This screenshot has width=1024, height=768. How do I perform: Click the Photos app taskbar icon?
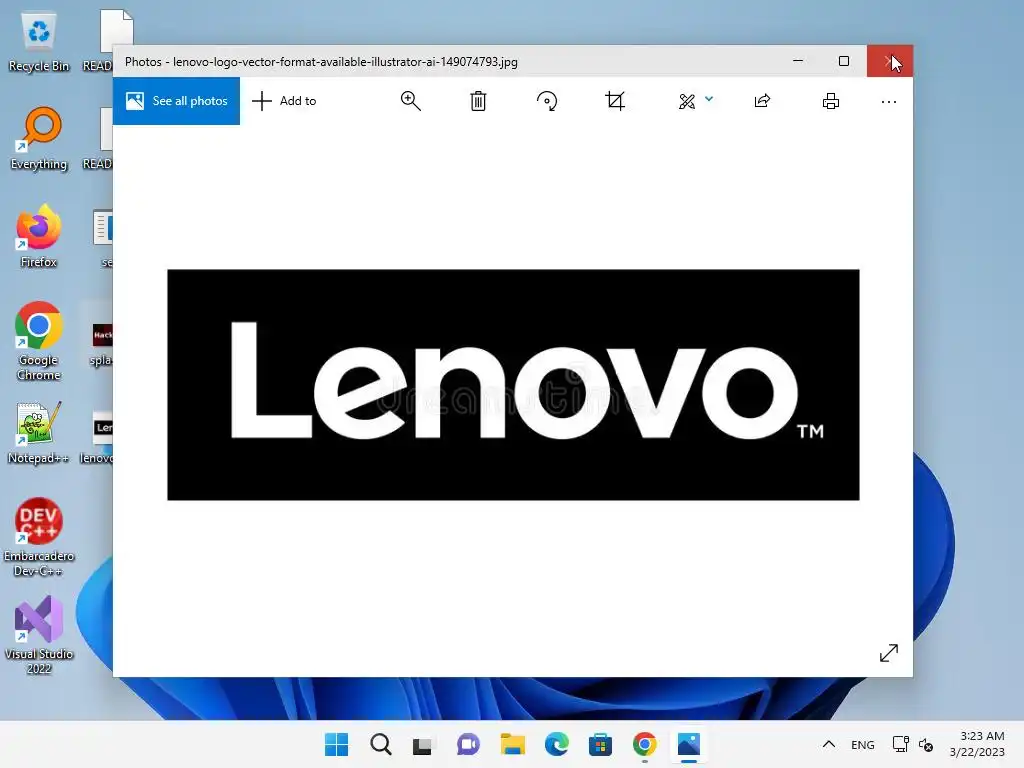[x=689, y=744]
